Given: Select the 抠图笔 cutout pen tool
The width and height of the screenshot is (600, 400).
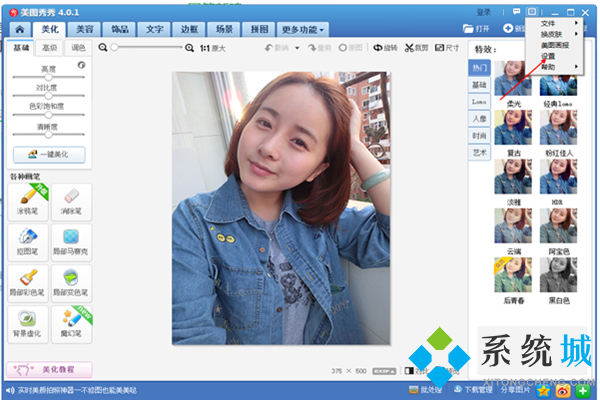Looking at the screenshot, I should pos(28,242).
